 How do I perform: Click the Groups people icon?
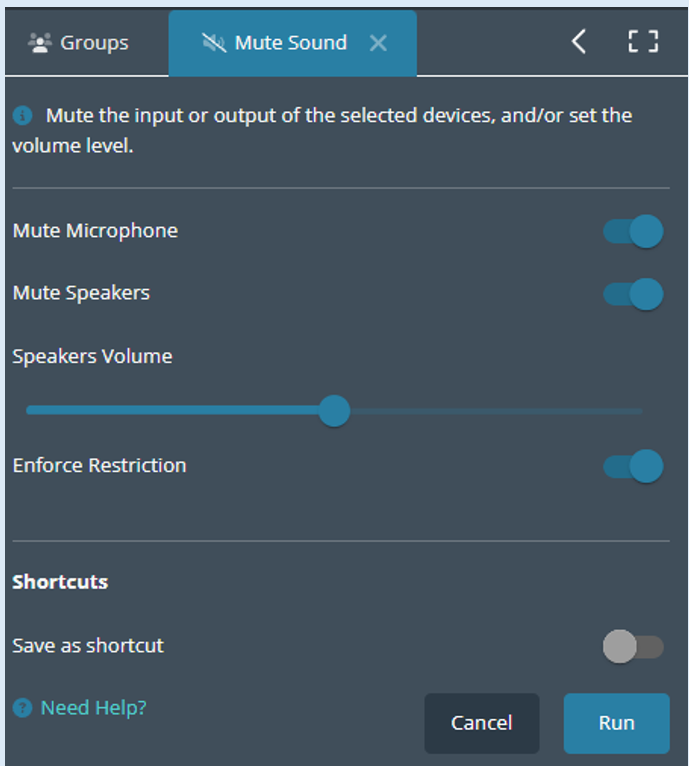tap(40, 43)
